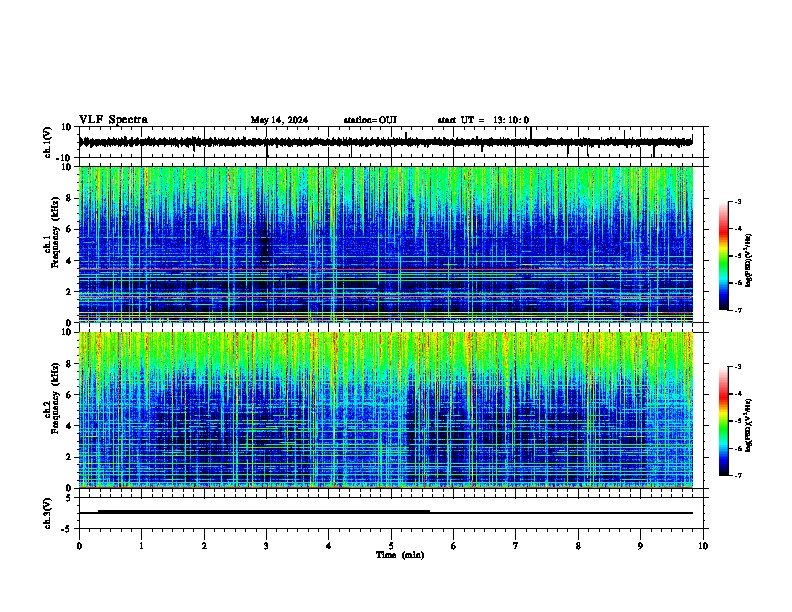Click the ch.1 spectrogram color scale bar

pos(724,256)
